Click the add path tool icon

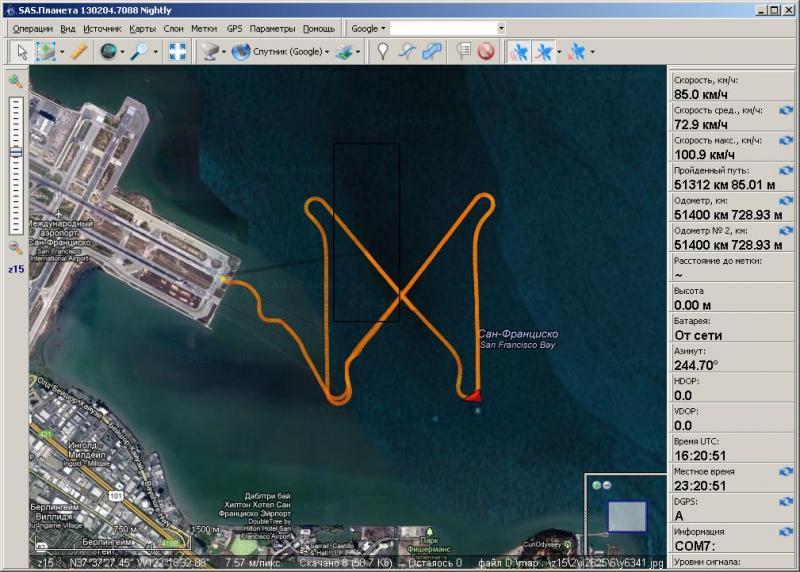[406, 51]
